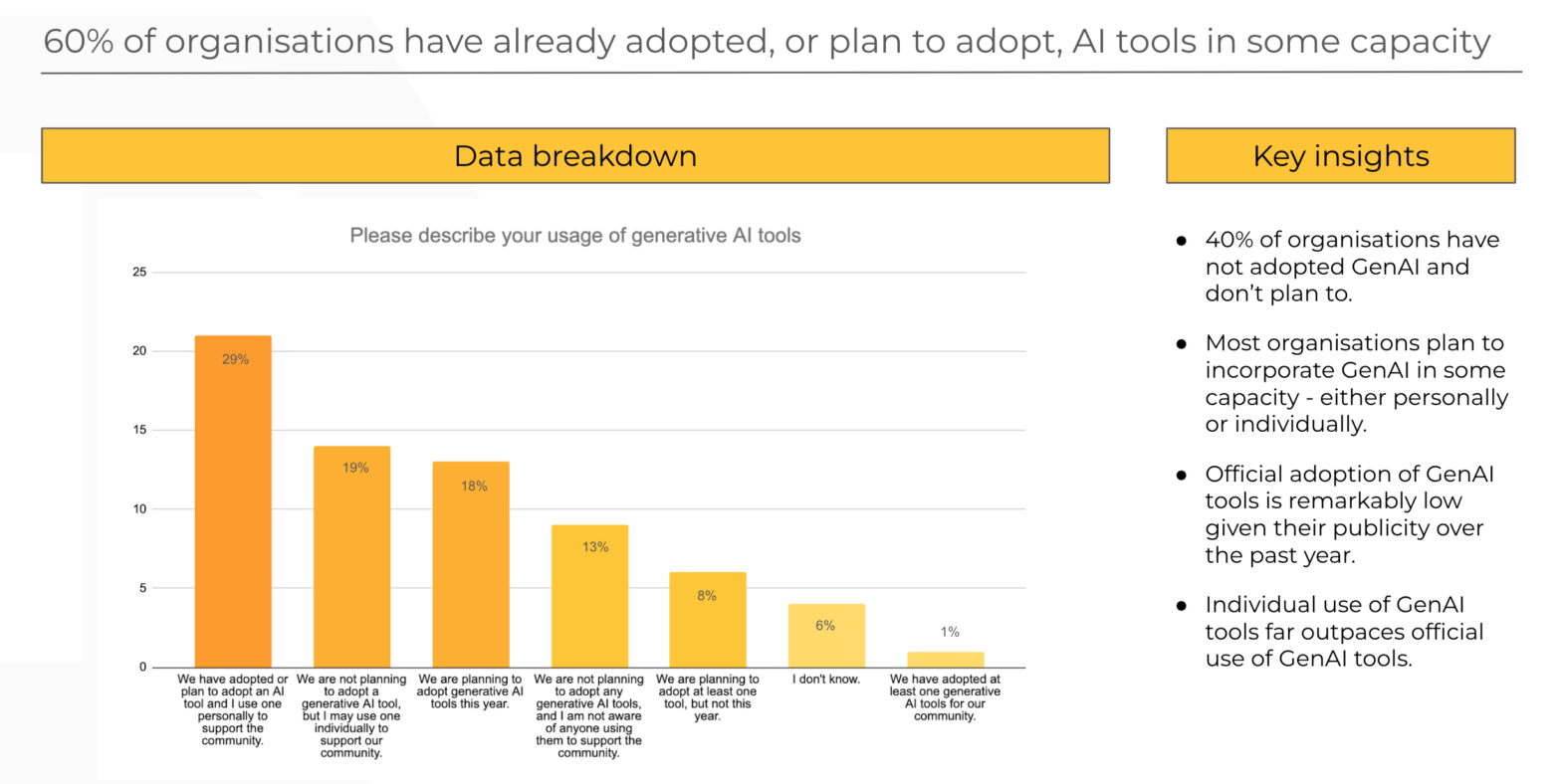The height and width of the screenshot is (784, 1561).
Task: Select the 13% yellow bar
Action: tap(589, 596)
